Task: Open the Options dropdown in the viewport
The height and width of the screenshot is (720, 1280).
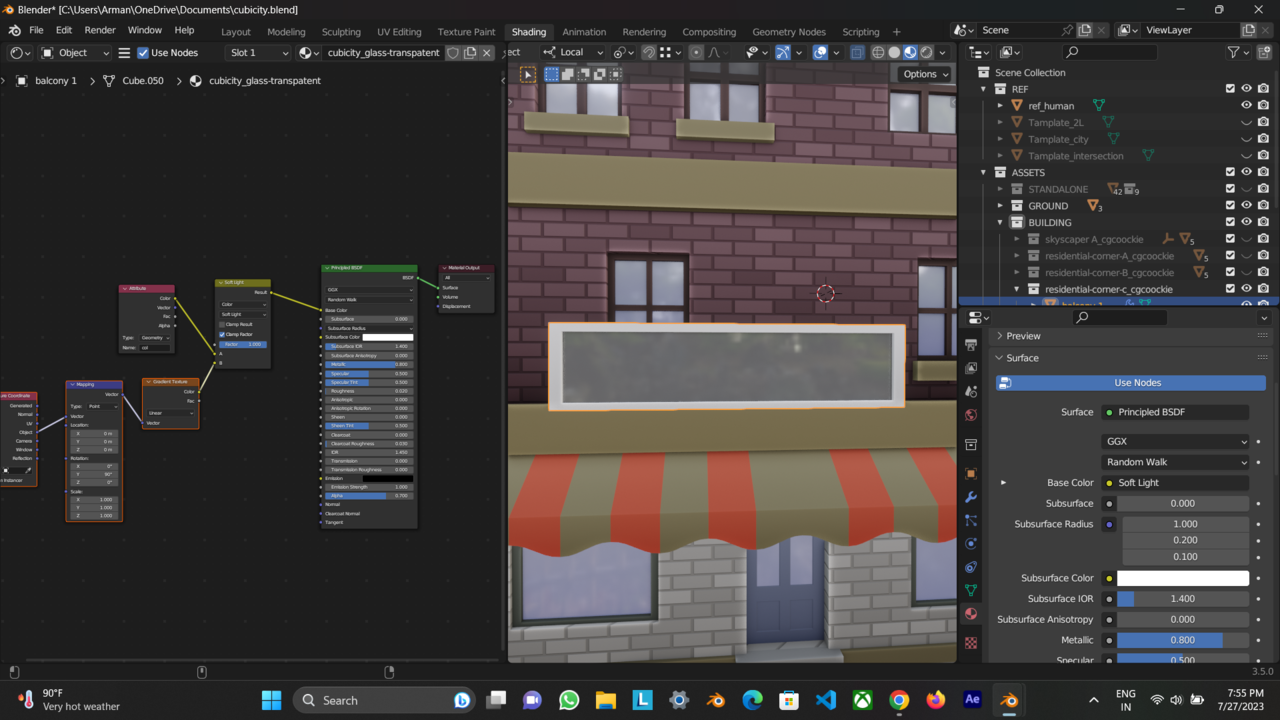Action: click(923, 73)
